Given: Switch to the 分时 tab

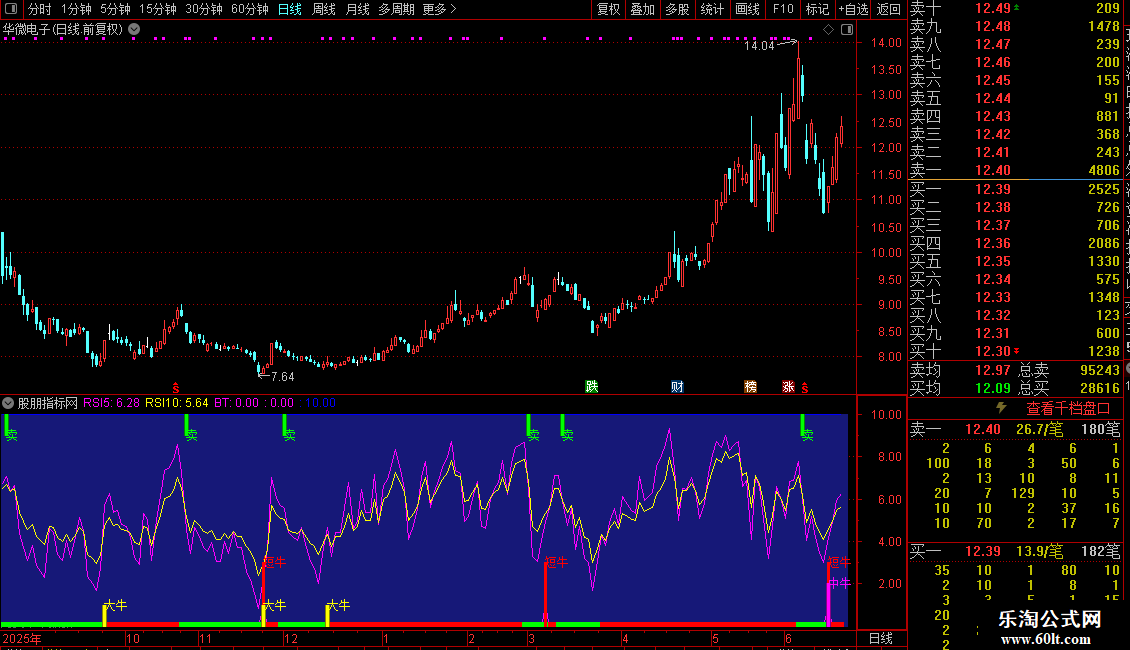Looking at the screenshot, I should (x=39, y=9).
